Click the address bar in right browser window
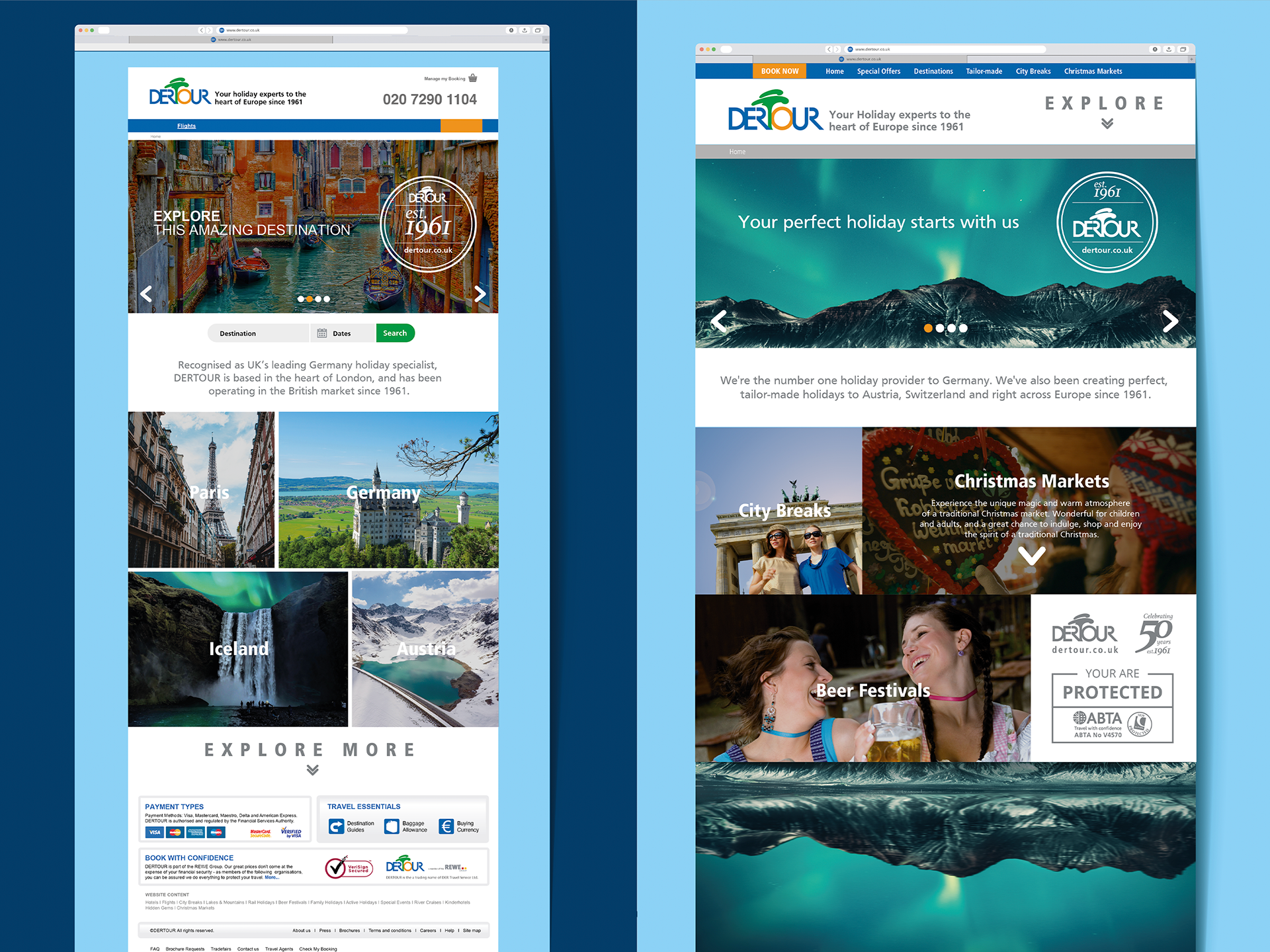1270x952 pixels. 944,50
